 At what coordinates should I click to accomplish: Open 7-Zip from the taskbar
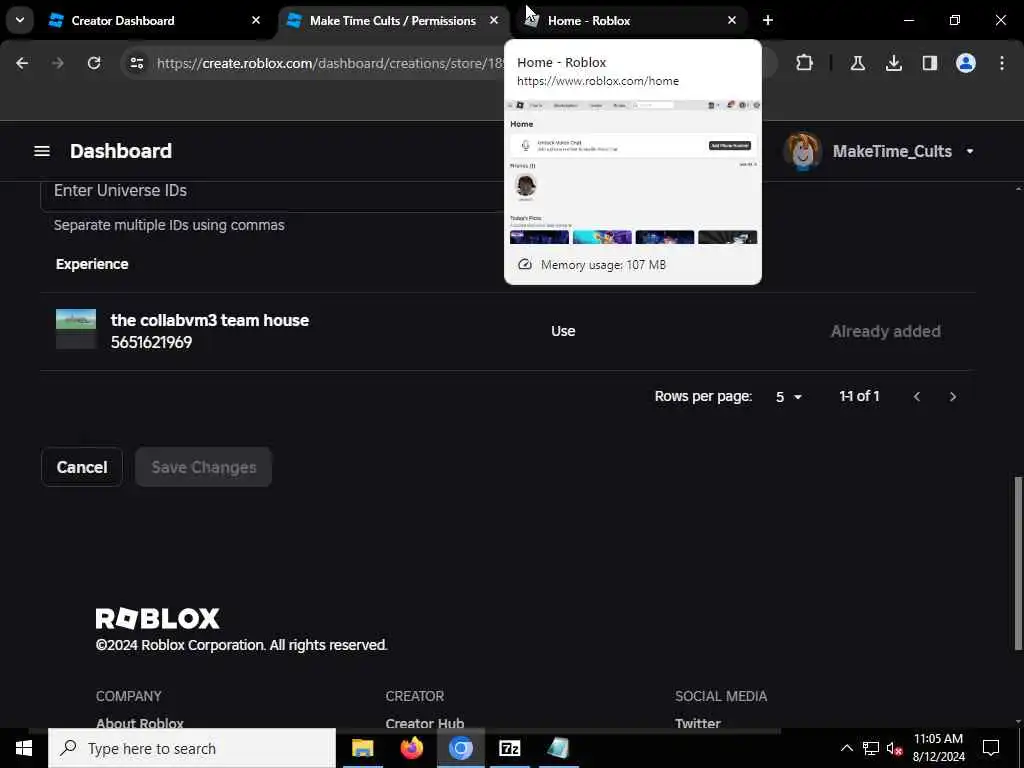[509, 748]
